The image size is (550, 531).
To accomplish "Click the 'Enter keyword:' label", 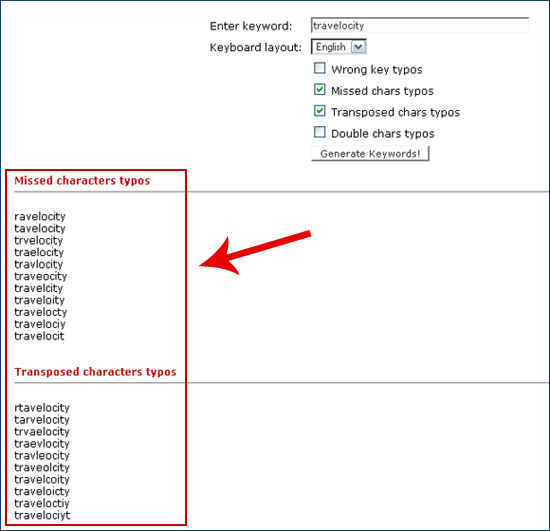I will pos(251,26).
